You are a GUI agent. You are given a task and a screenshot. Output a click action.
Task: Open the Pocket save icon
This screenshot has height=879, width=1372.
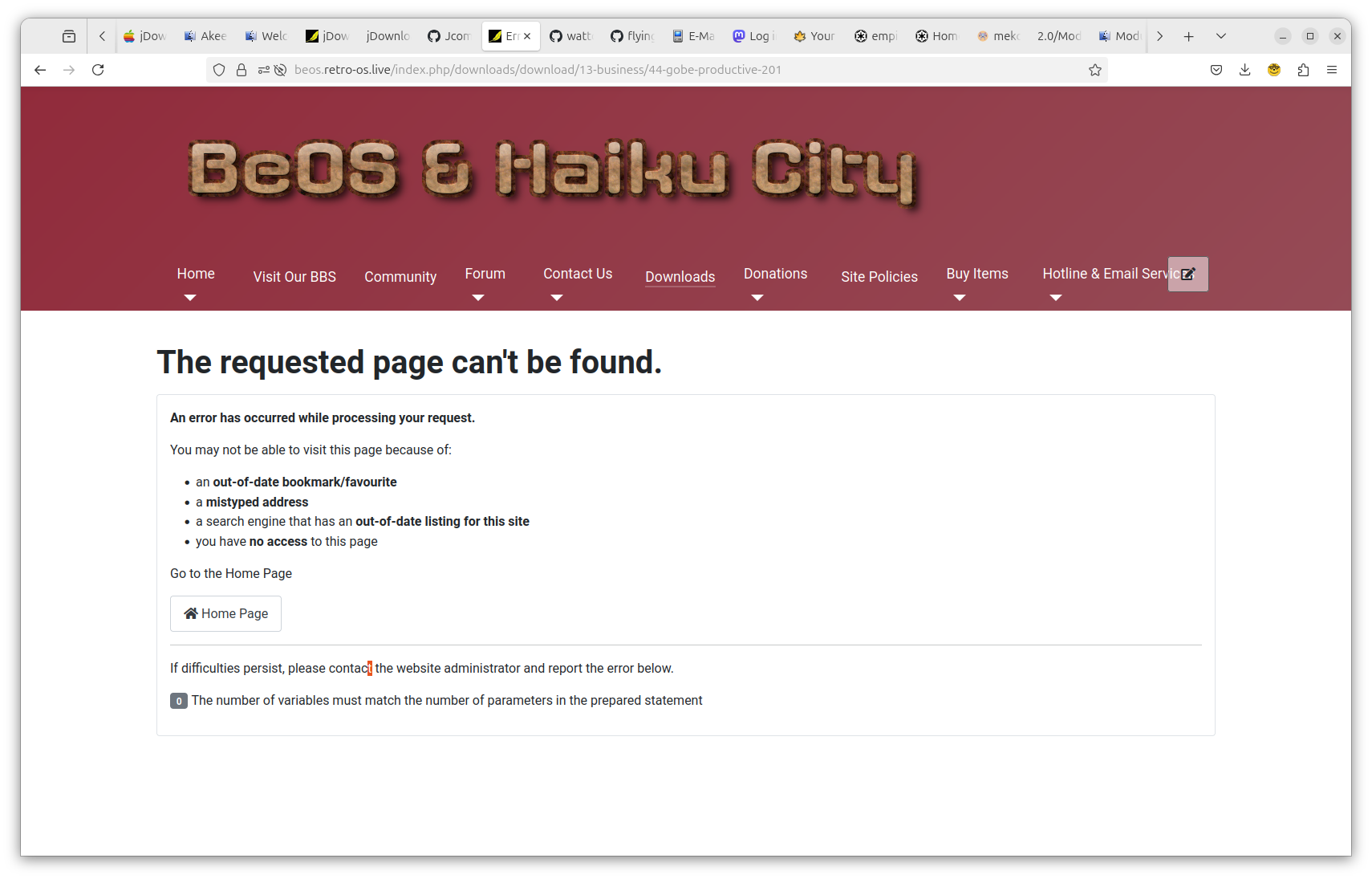(1216, 70)
